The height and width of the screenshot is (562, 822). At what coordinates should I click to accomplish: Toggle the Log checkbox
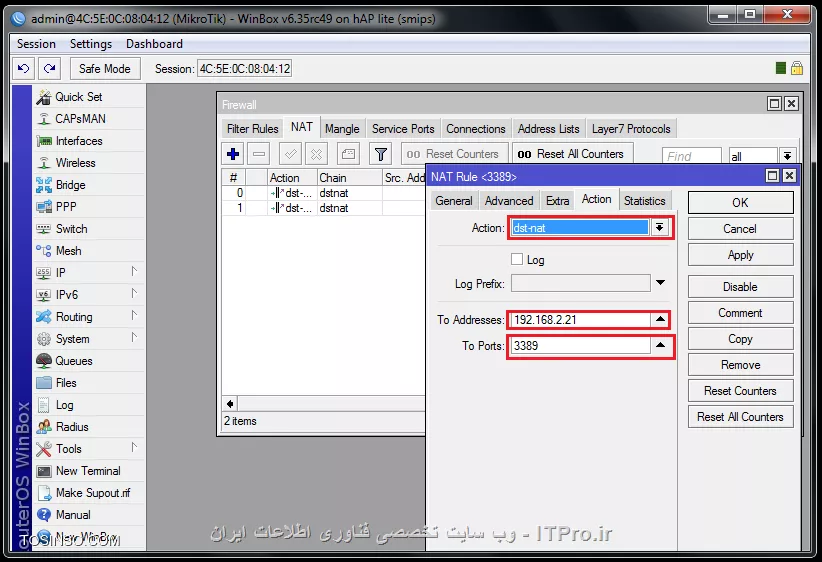[x=517, y=259]
